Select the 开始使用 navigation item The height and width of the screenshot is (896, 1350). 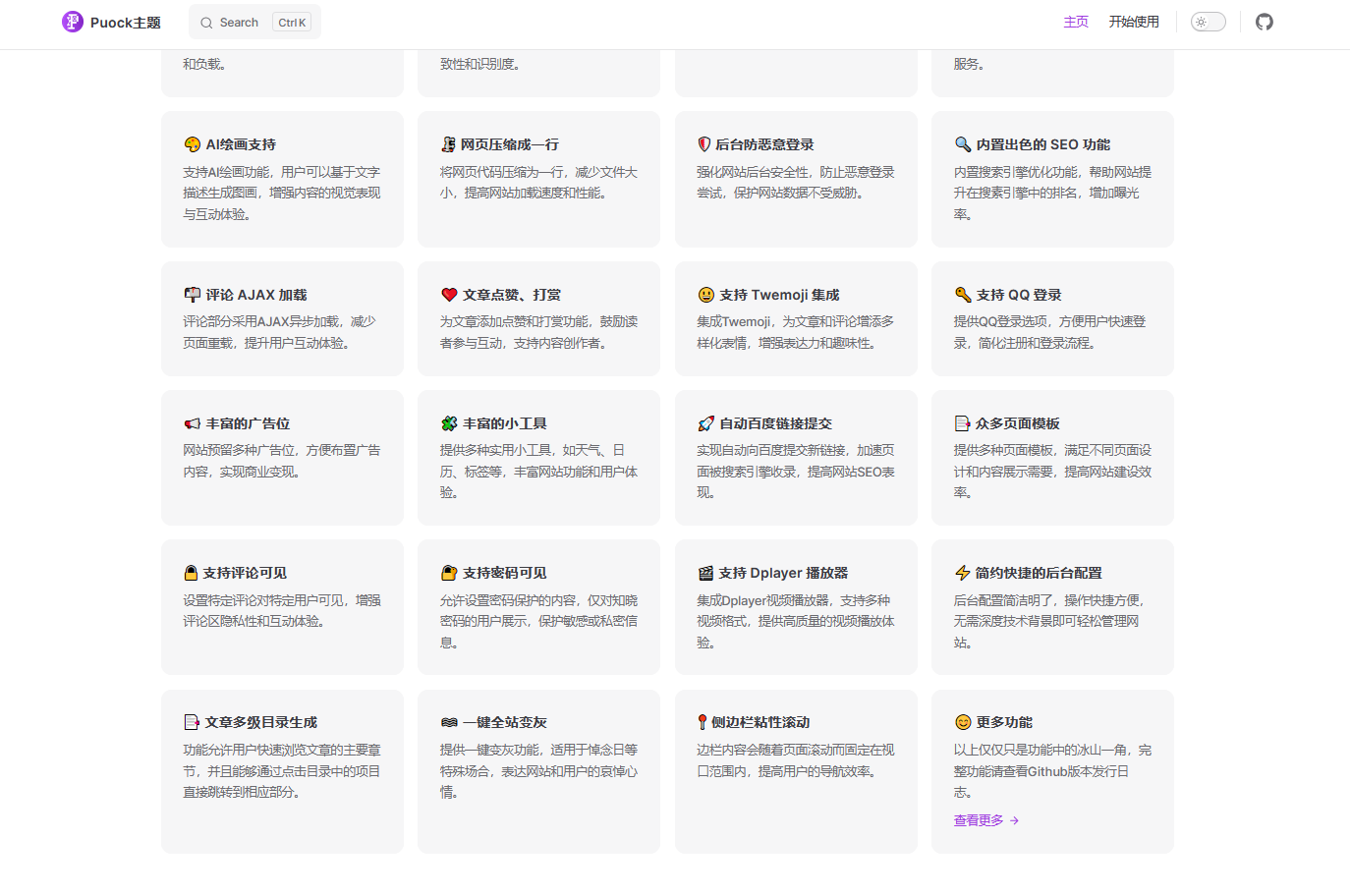(1134, 21)
